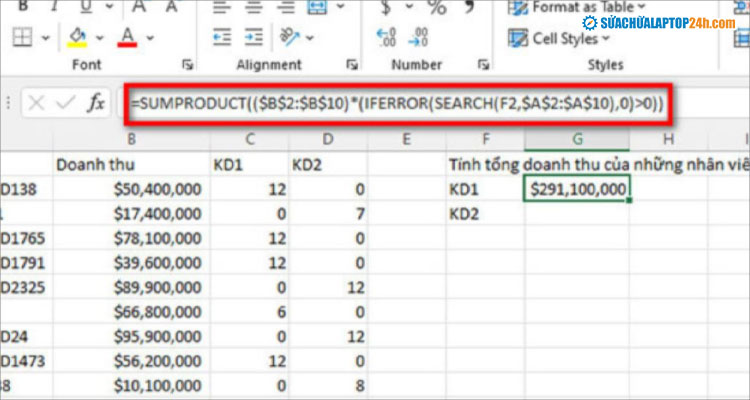750x400 pixels.
Task: Click the Increase Font Size icon
Action: click(139, 6)
